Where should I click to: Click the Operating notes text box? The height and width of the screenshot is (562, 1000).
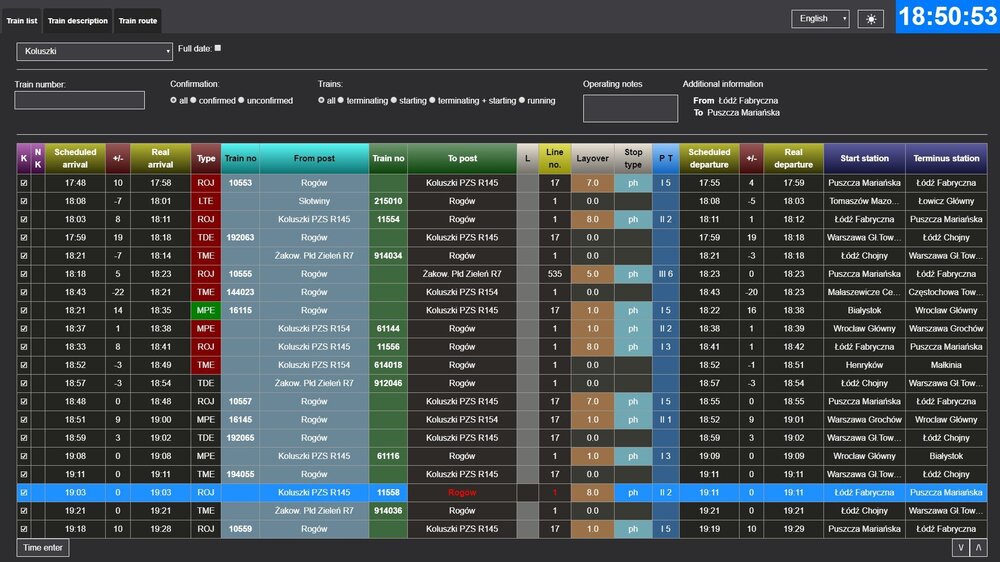pyautogui.click(x=630, y=108)
